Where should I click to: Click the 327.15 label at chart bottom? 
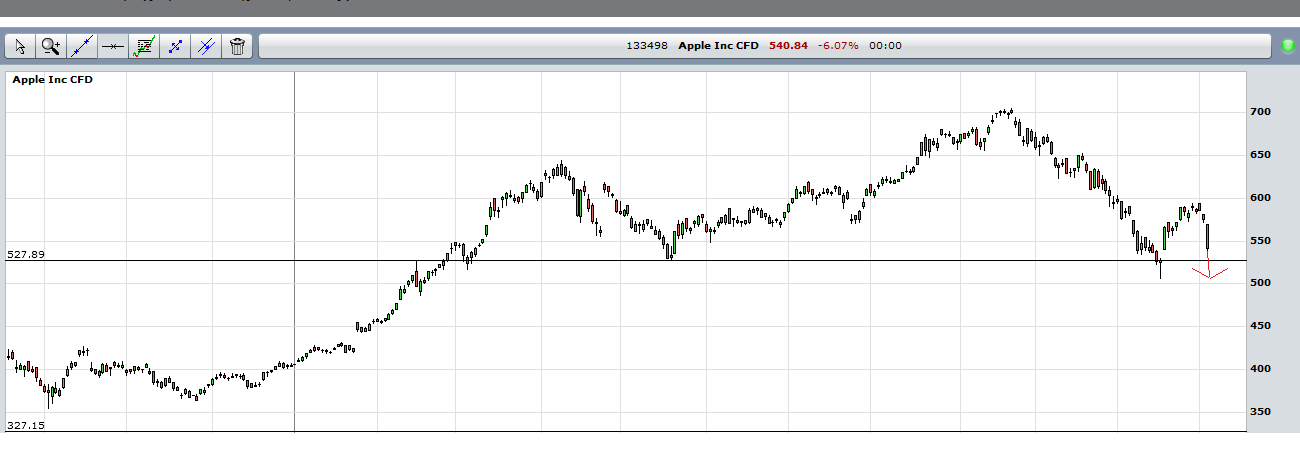click(x=26, y=425)
